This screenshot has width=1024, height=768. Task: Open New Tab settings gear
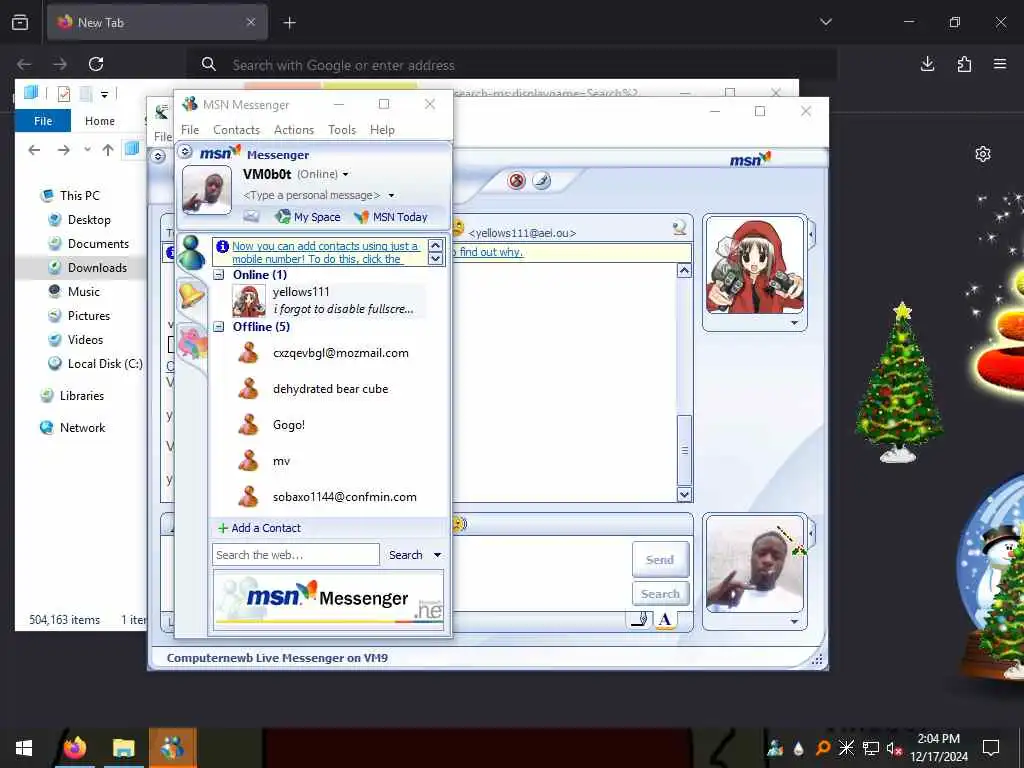pos(983,154)
